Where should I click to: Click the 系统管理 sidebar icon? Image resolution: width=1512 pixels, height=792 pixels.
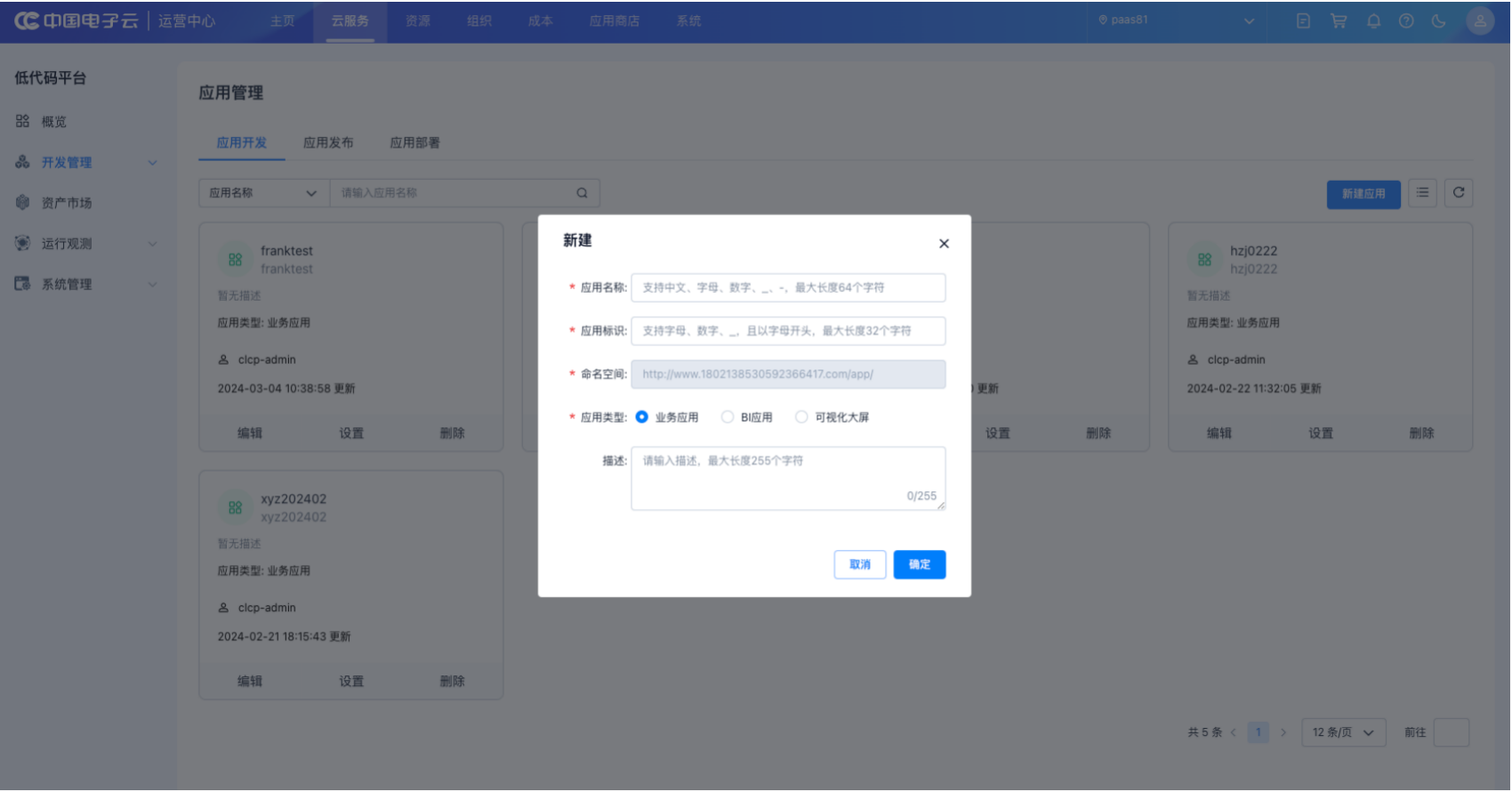click(x=22, y=284)
